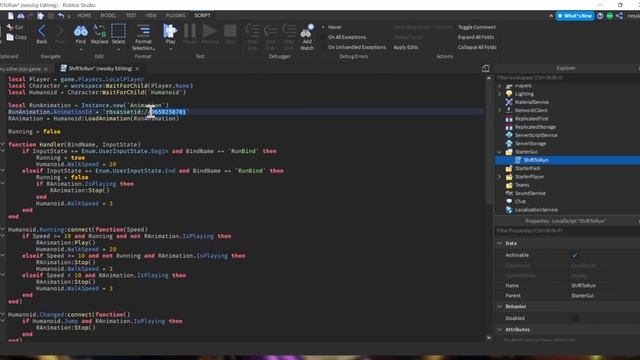The image size is (640, 360).
Task: Click the pop-out script window icon
Action: coord(485,68)
